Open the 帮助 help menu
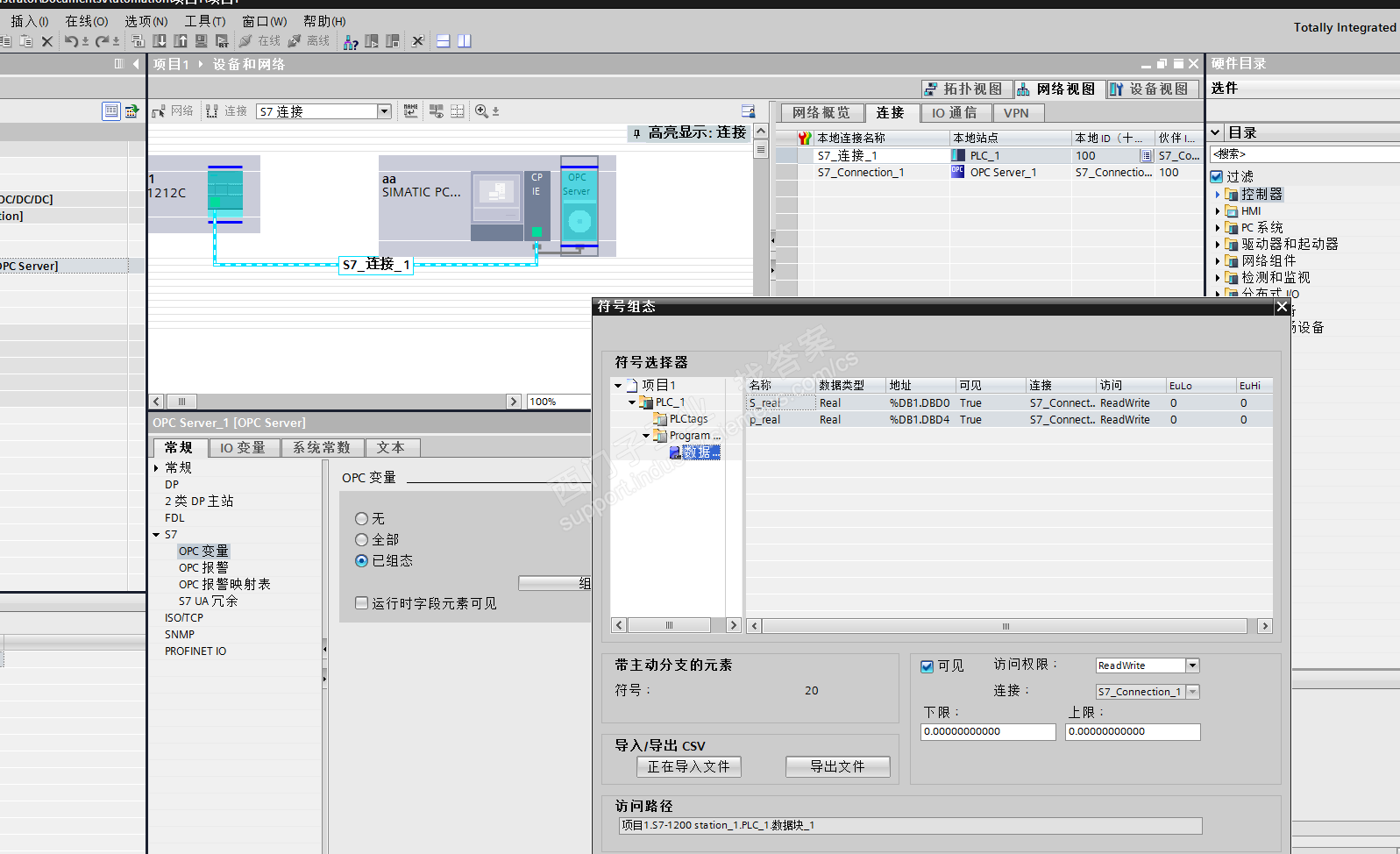Image resolution: width=1400 pixels, height=854 pixels. [324, 21]
